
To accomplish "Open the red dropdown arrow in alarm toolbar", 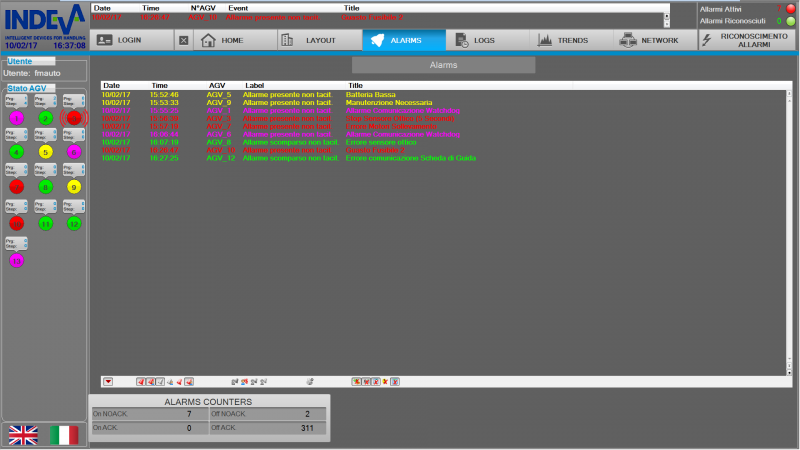I will [108, 382].
